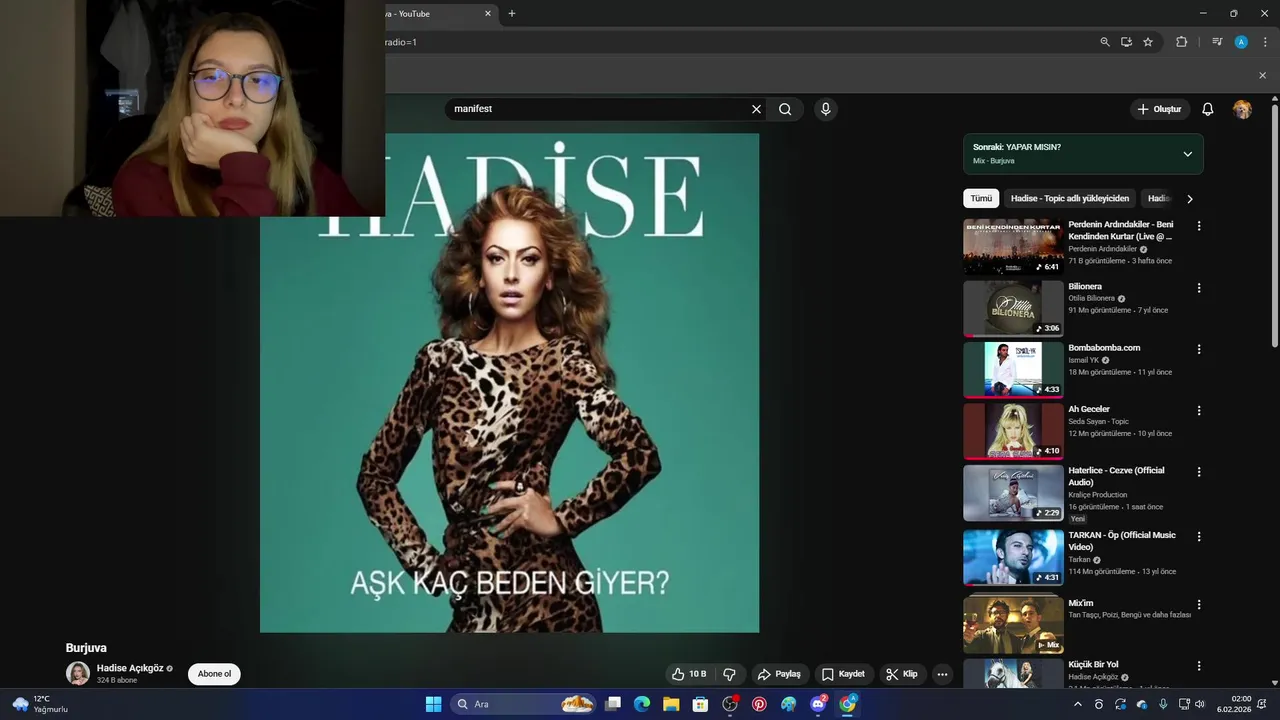Open Bilionera video thumbnail

tap(1013, 308)
